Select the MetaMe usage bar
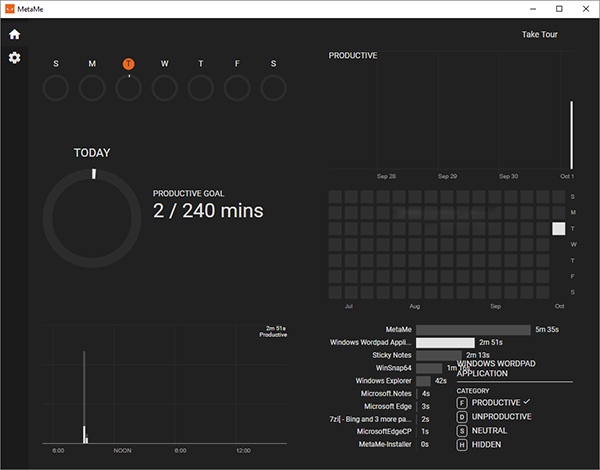The image size is (600, 470). coord(473,329)
